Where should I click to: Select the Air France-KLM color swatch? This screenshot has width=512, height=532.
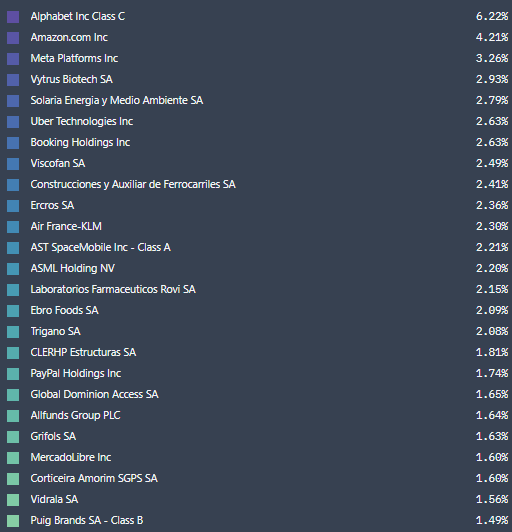(x=13, y=227)
